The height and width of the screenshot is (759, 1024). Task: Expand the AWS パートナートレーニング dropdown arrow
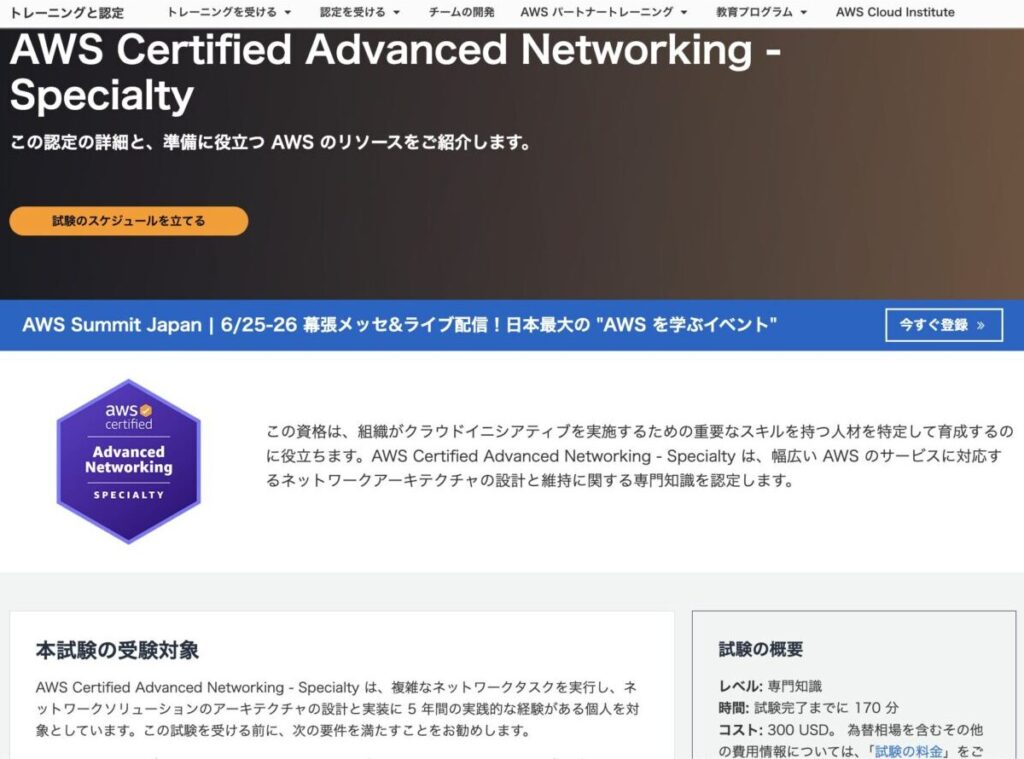(684, 12)
